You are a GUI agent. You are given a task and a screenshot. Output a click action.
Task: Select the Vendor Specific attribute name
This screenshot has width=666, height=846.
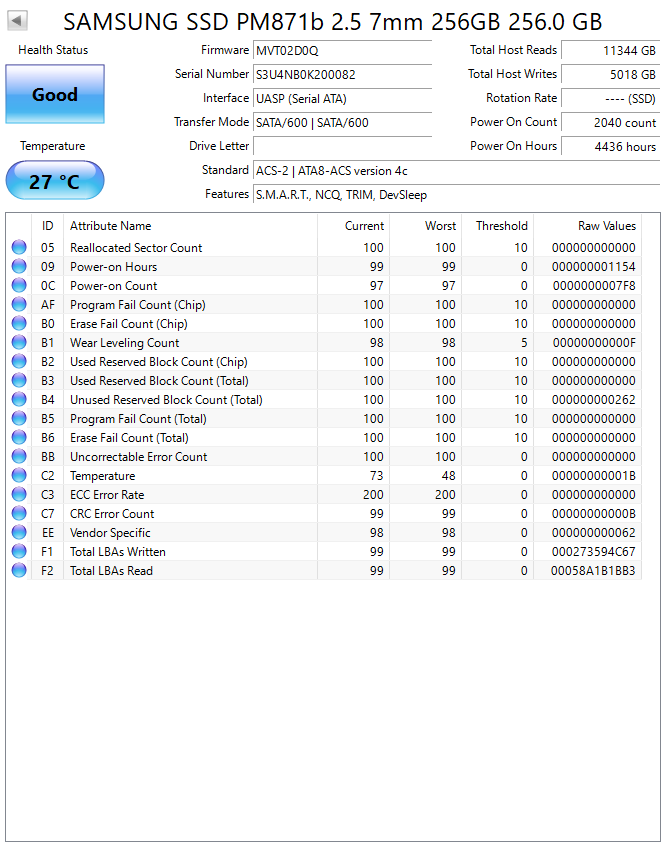110,533
